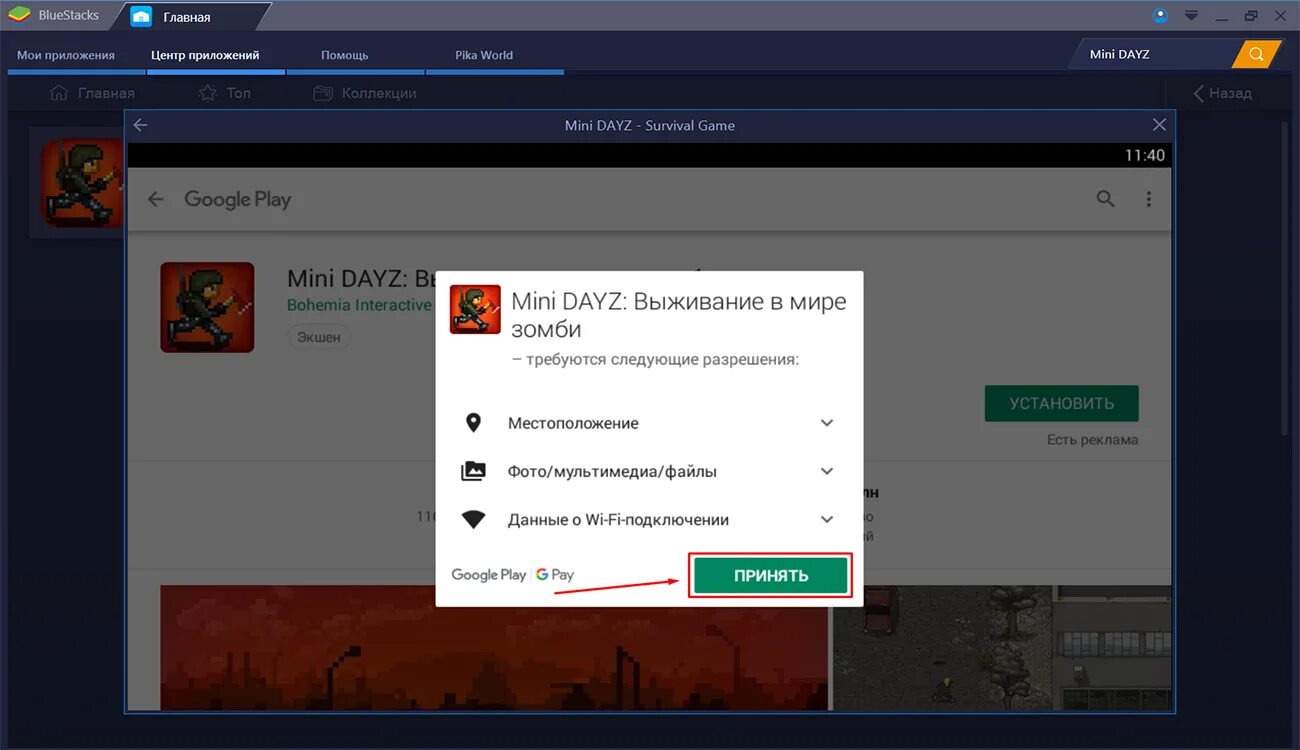The height and width of the screenshot is (750, 1300).
Task: Expand the Местоположение permission chevron
Action: pos(827,423)
